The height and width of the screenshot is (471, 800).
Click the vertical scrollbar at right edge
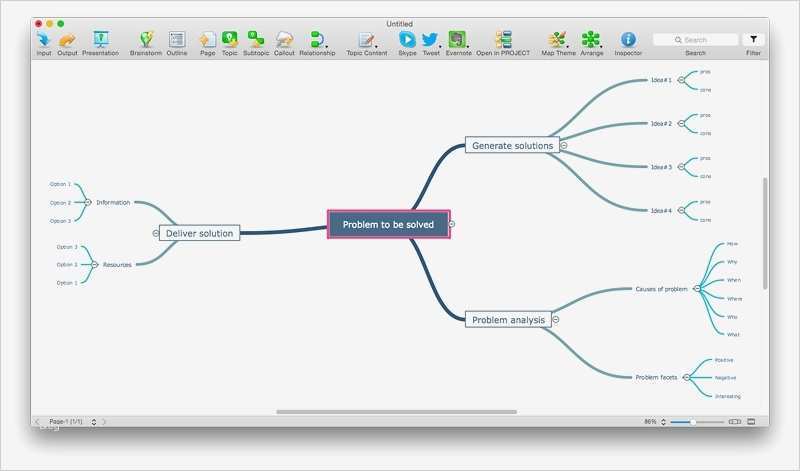765,233
